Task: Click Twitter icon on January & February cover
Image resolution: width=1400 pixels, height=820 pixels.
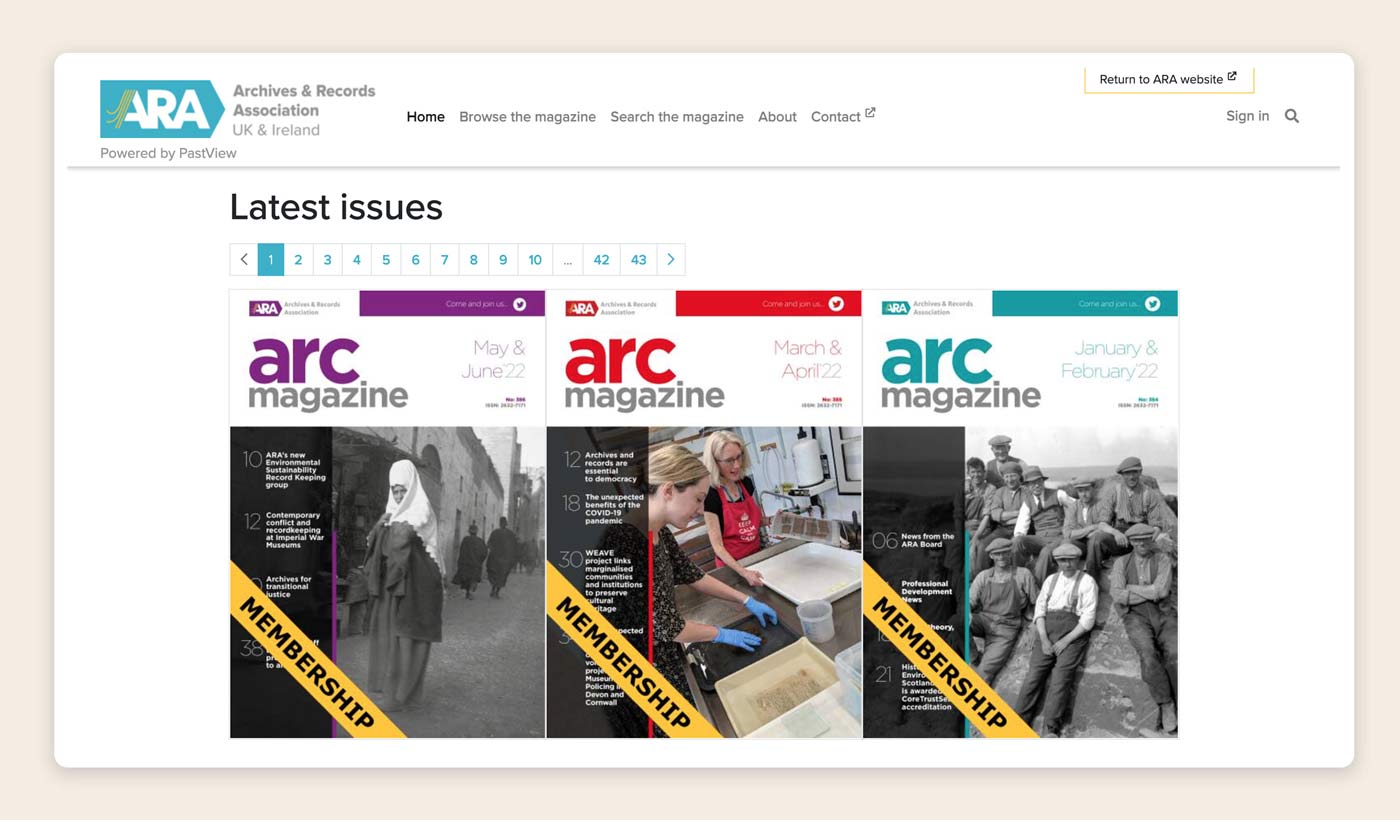Action: [x=1152, y=304]
